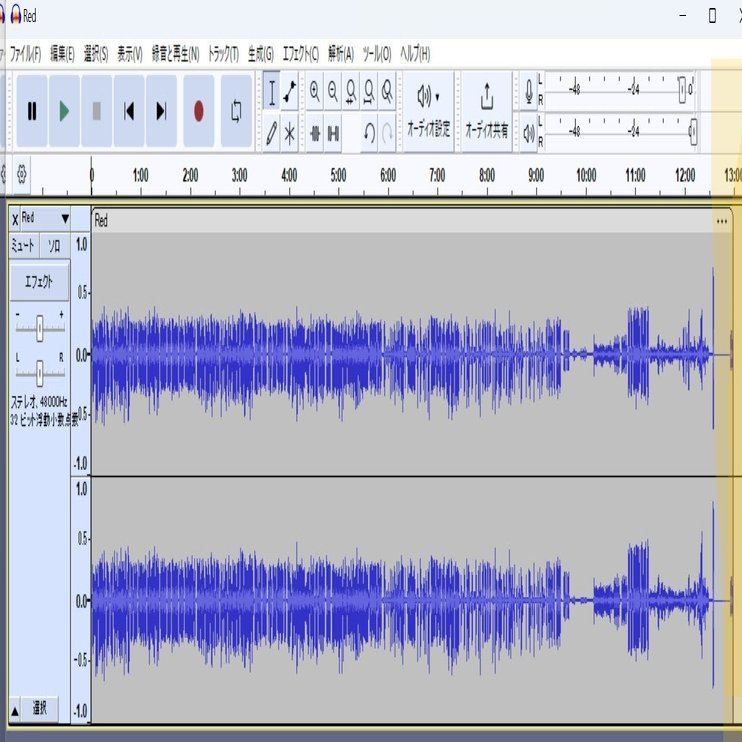Viewport: 742px width, 742px height.
Task: Open the 生成(G) menu
Action: (x=261, y=54)
